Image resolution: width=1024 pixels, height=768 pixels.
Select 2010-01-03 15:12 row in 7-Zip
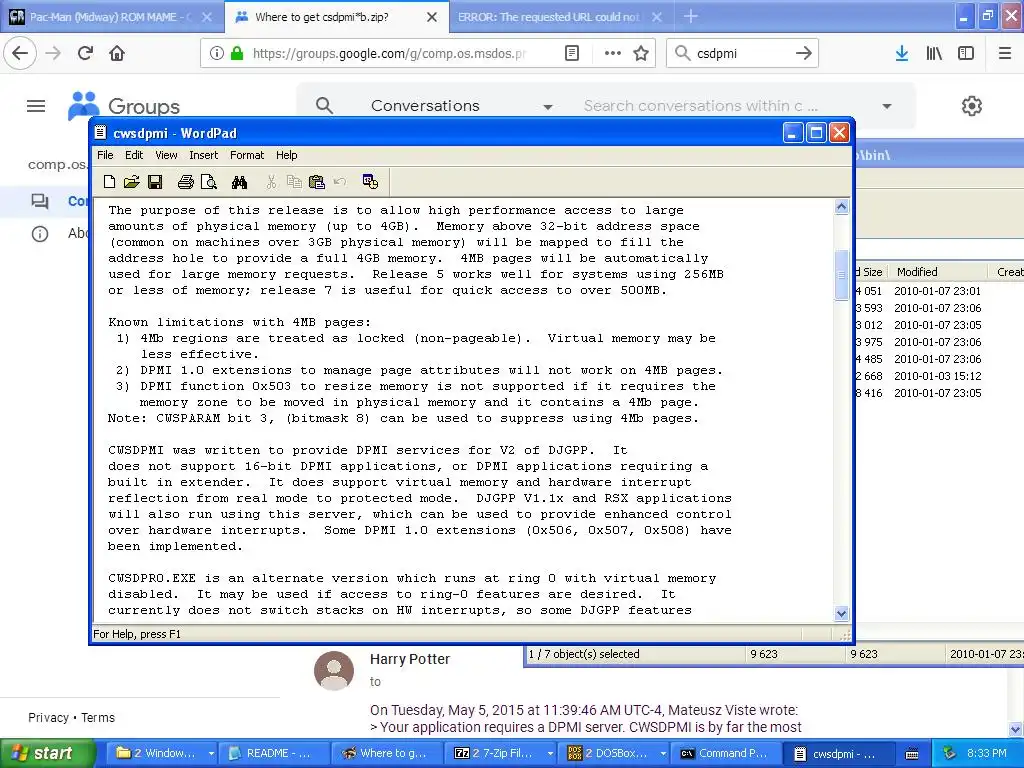937,376
